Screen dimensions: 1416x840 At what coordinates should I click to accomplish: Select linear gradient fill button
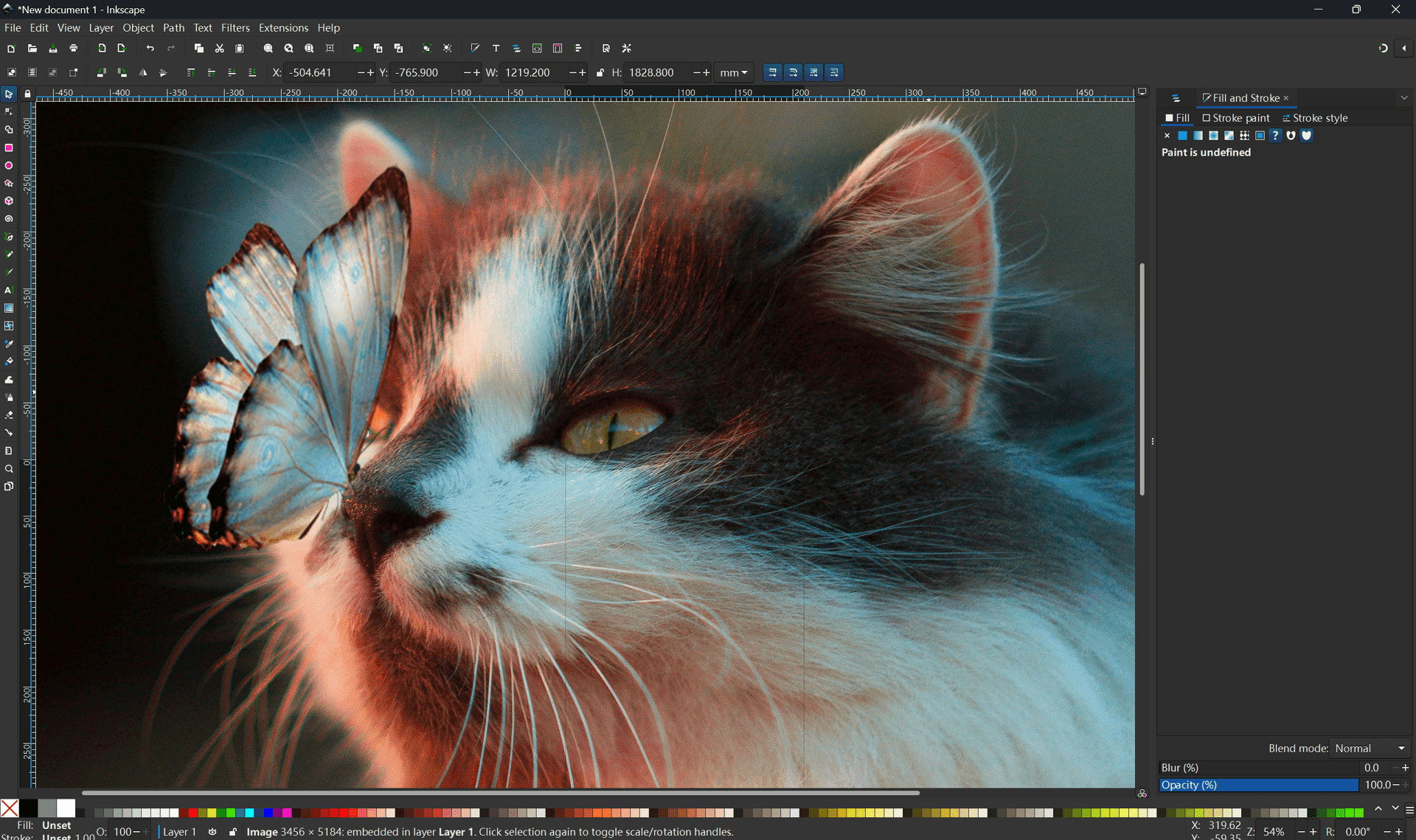1198,136
